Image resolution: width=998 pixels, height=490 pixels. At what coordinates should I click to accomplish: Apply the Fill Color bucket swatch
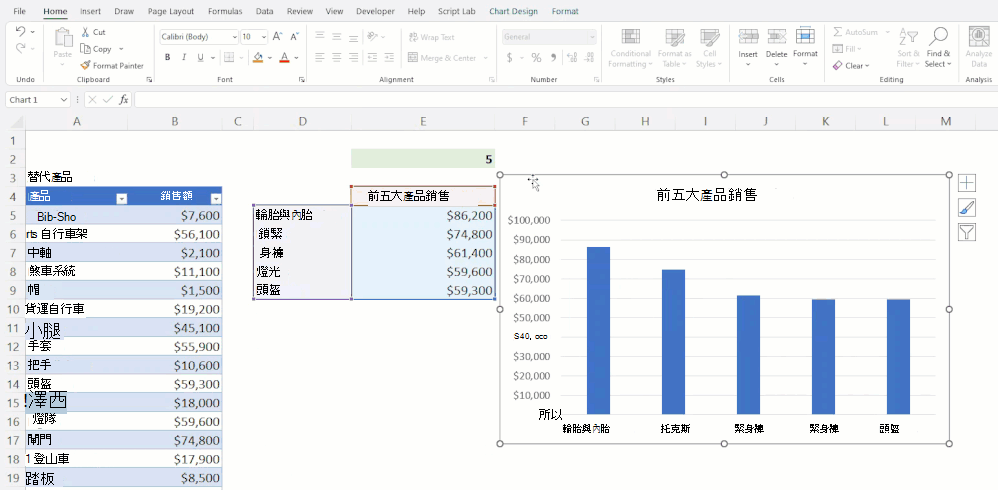click(258, 58)
